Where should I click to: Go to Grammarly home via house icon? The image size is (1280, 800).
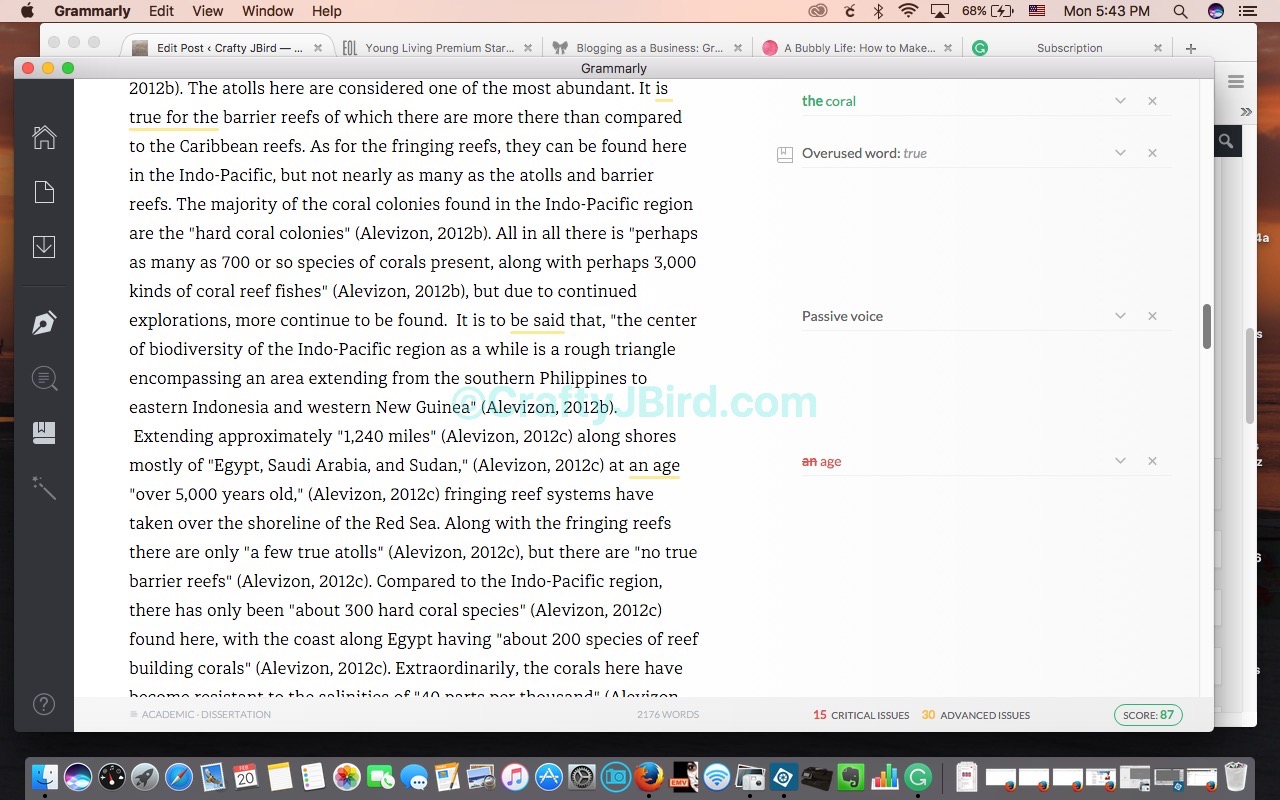point(44,137)
